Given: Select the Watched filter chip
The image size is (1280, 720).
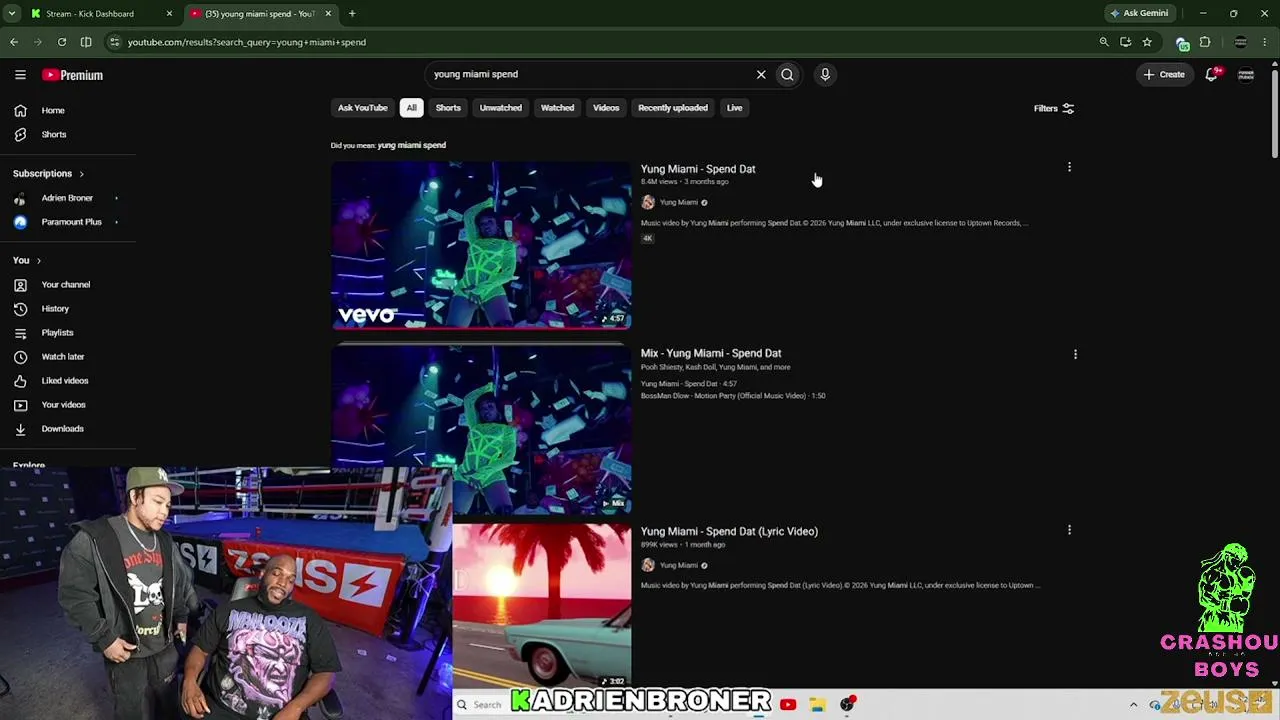Looking at the screenshot, I should click(558, 108).
